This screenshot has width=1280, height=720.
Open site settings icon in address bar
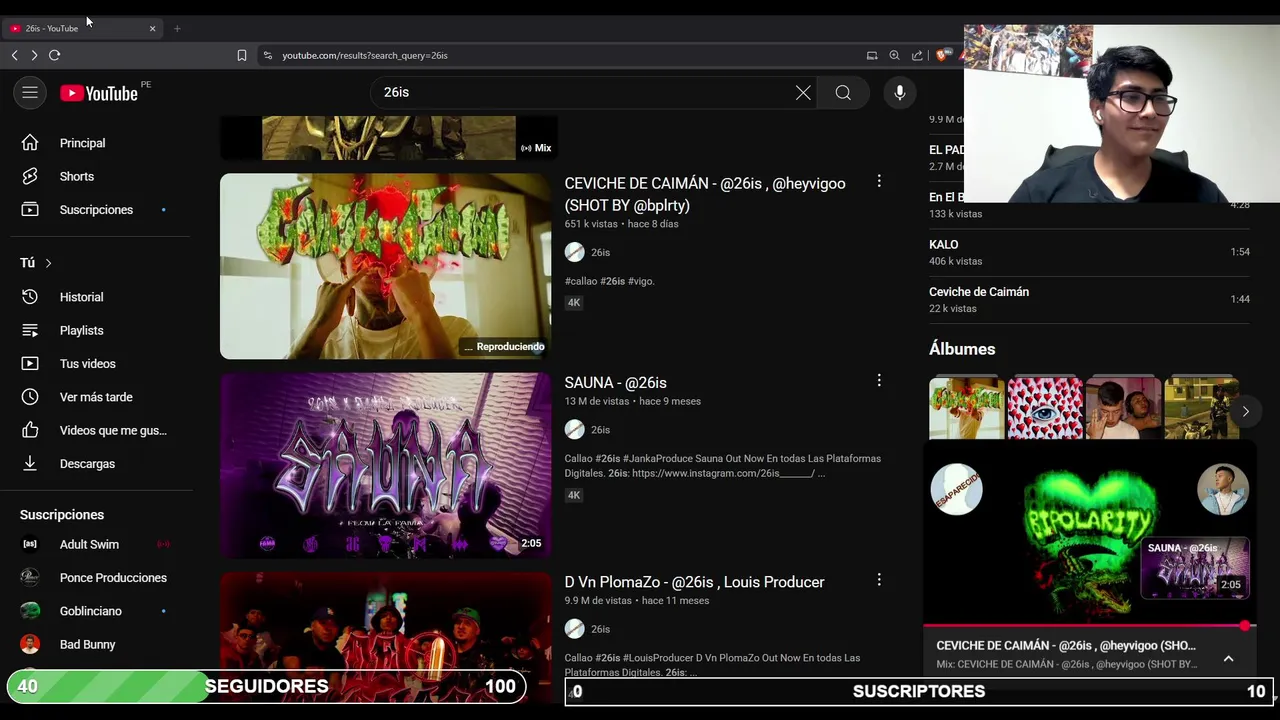tap(267, 55)
